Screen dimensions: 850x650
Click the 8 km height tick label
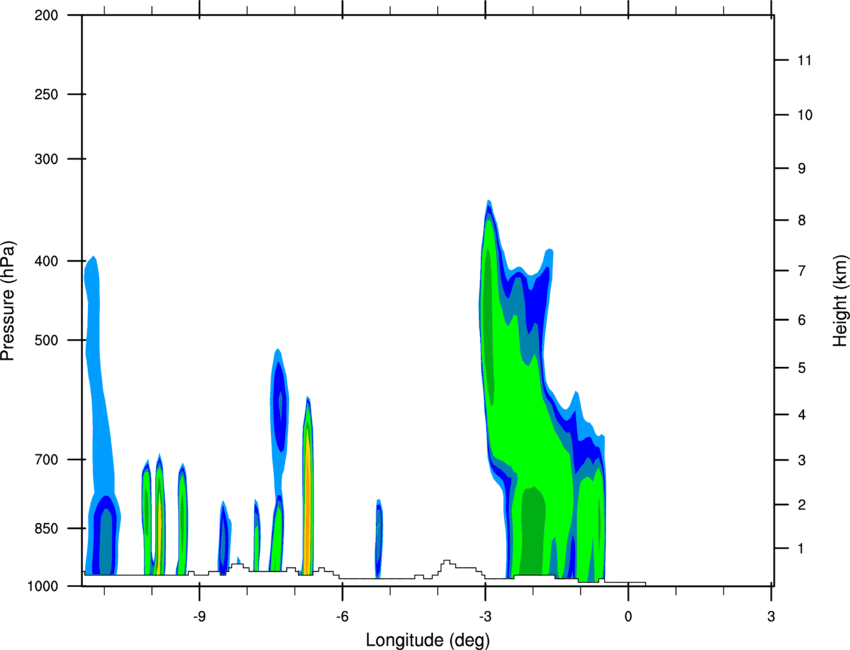pos(801,220)
